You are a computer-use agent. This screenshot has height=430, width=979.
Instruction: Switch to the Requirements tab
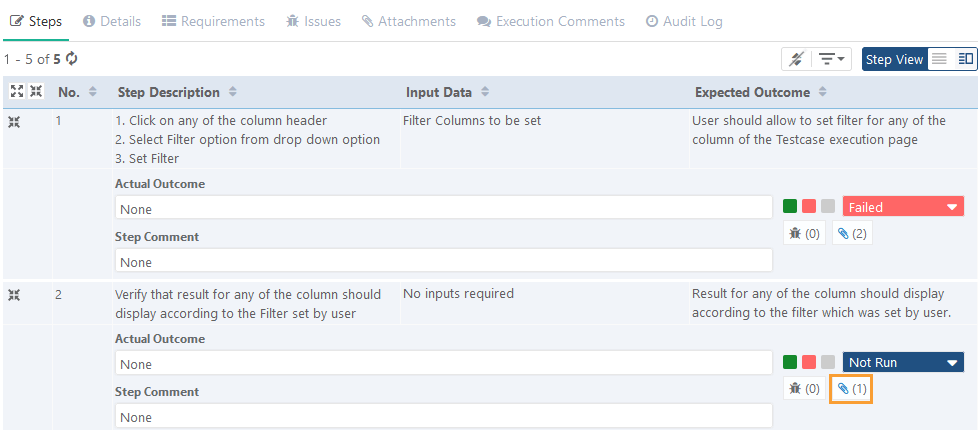[213, 21]
